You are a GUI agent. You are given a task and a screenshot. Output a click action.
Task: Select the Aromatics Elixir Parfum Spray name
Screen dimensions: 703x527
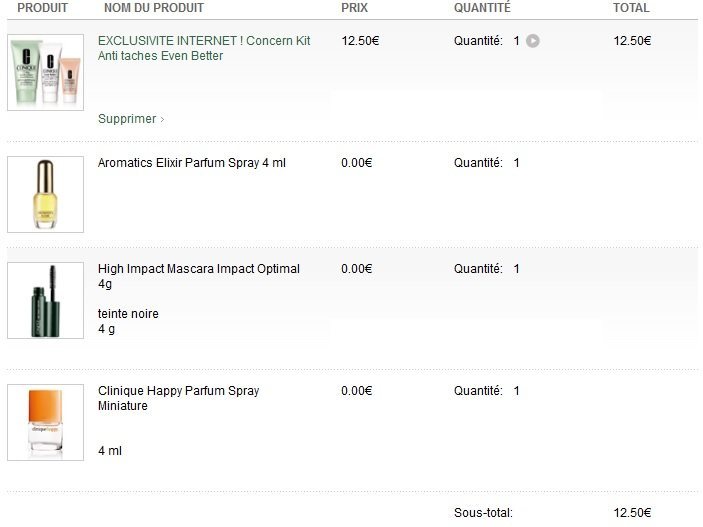click(191, 163)
